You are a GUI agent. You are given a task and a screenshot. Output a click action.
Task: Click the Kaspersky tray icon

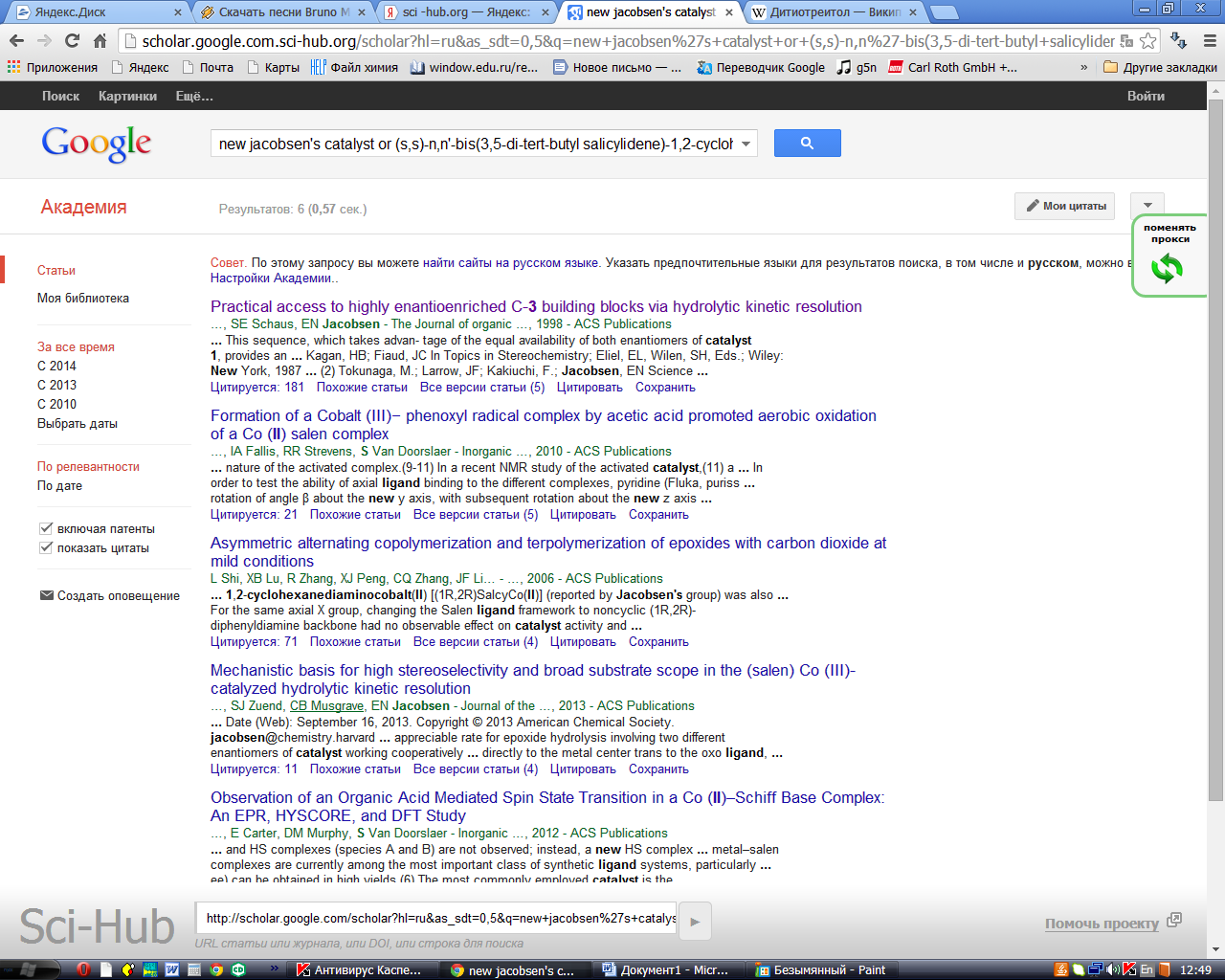(1129, 969)
